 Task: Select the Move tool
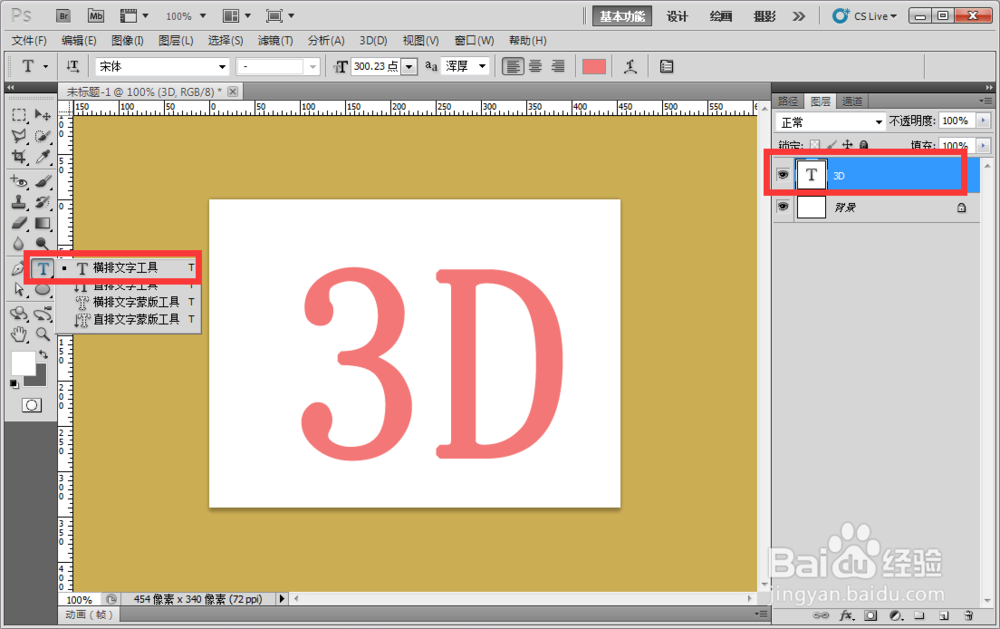pos(44,116)
